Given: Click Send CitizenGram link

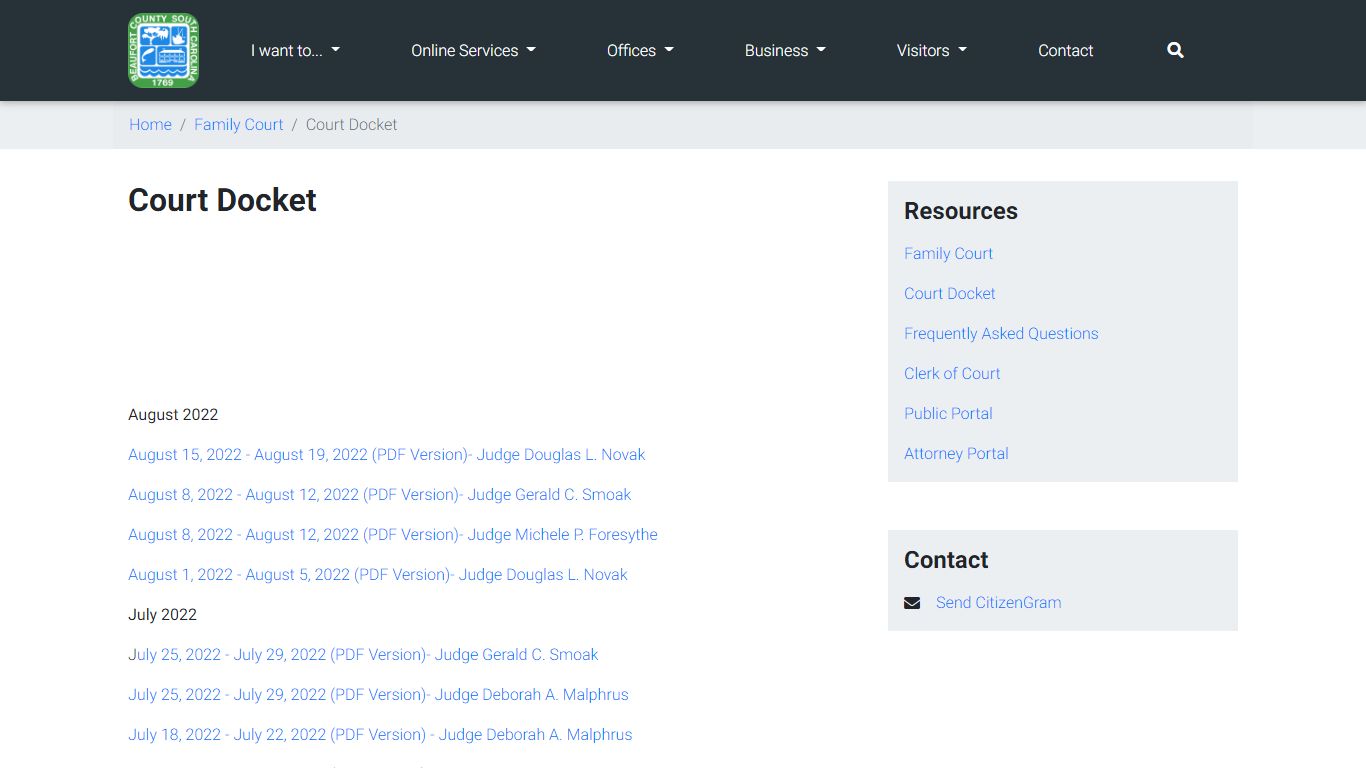Looking at the screenshot, I should (x=998, y=603).
